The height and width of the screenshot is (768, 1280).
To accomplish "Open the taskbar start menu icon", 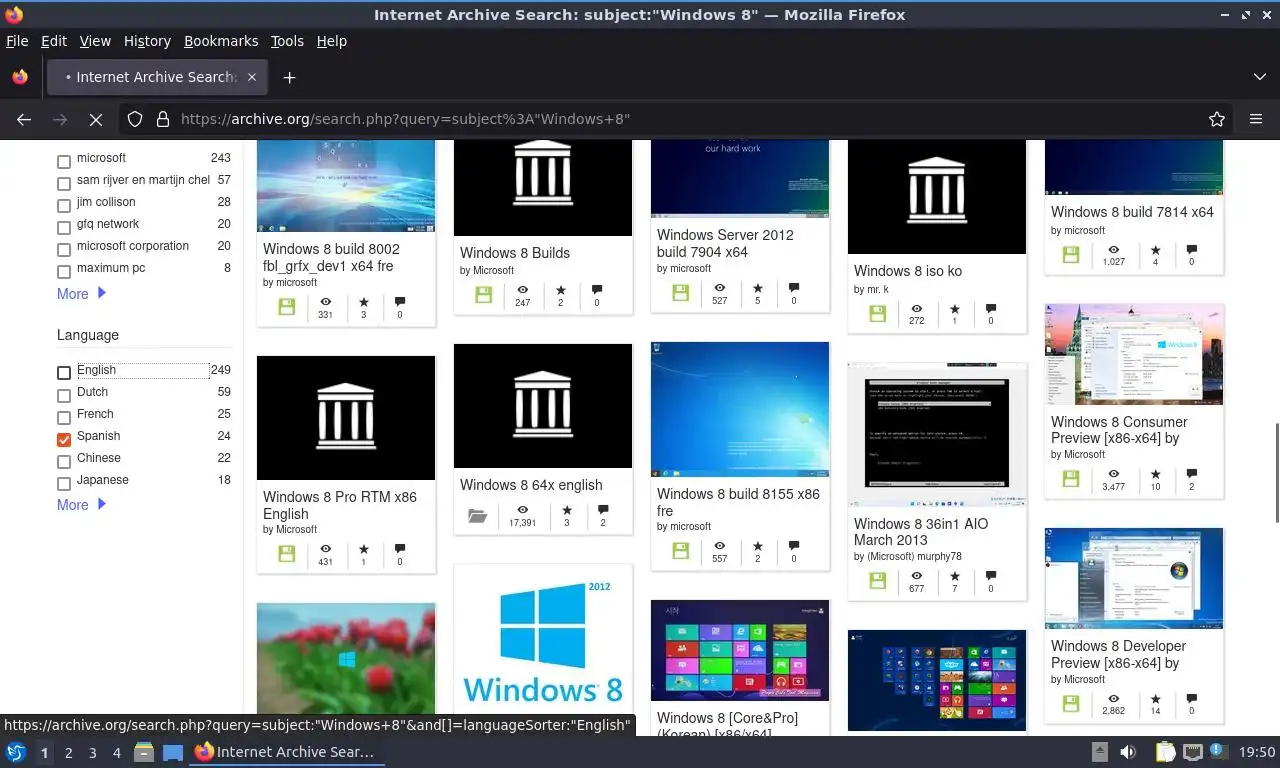I will [x=15, y=752].
